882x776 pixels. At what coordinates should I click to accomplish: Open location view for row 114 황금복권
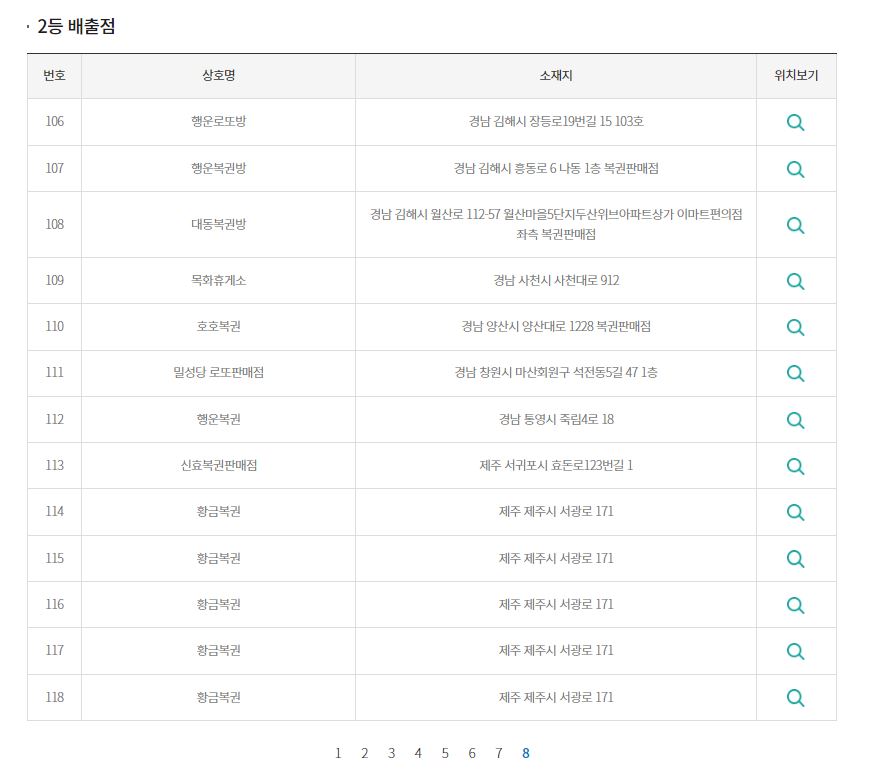795,512
